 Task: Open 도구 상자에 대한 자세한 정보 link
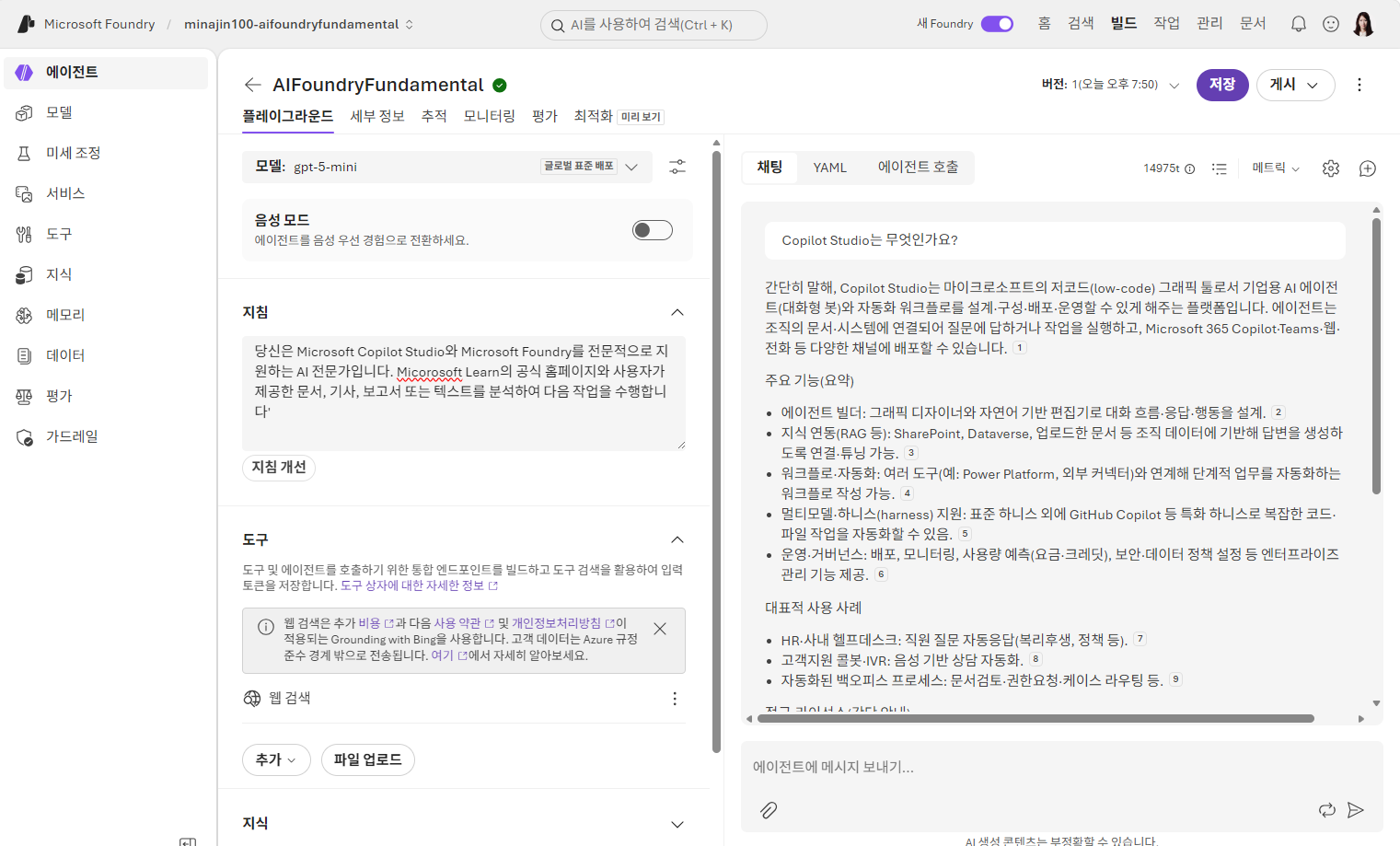[419, 585]
